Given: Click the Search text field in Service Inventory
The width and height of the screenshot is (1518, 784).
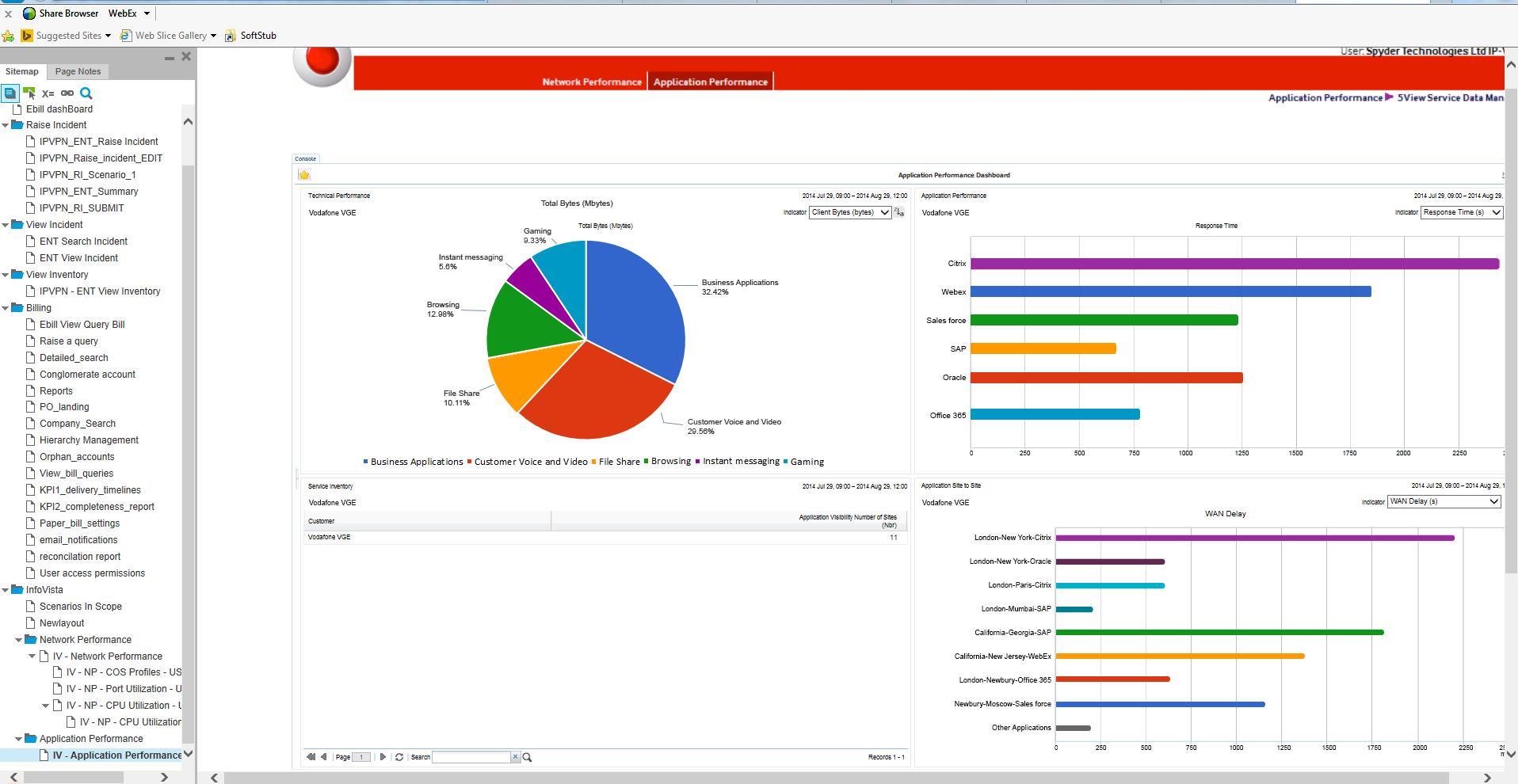Looking at the screenshot, I should coord(471,757).
